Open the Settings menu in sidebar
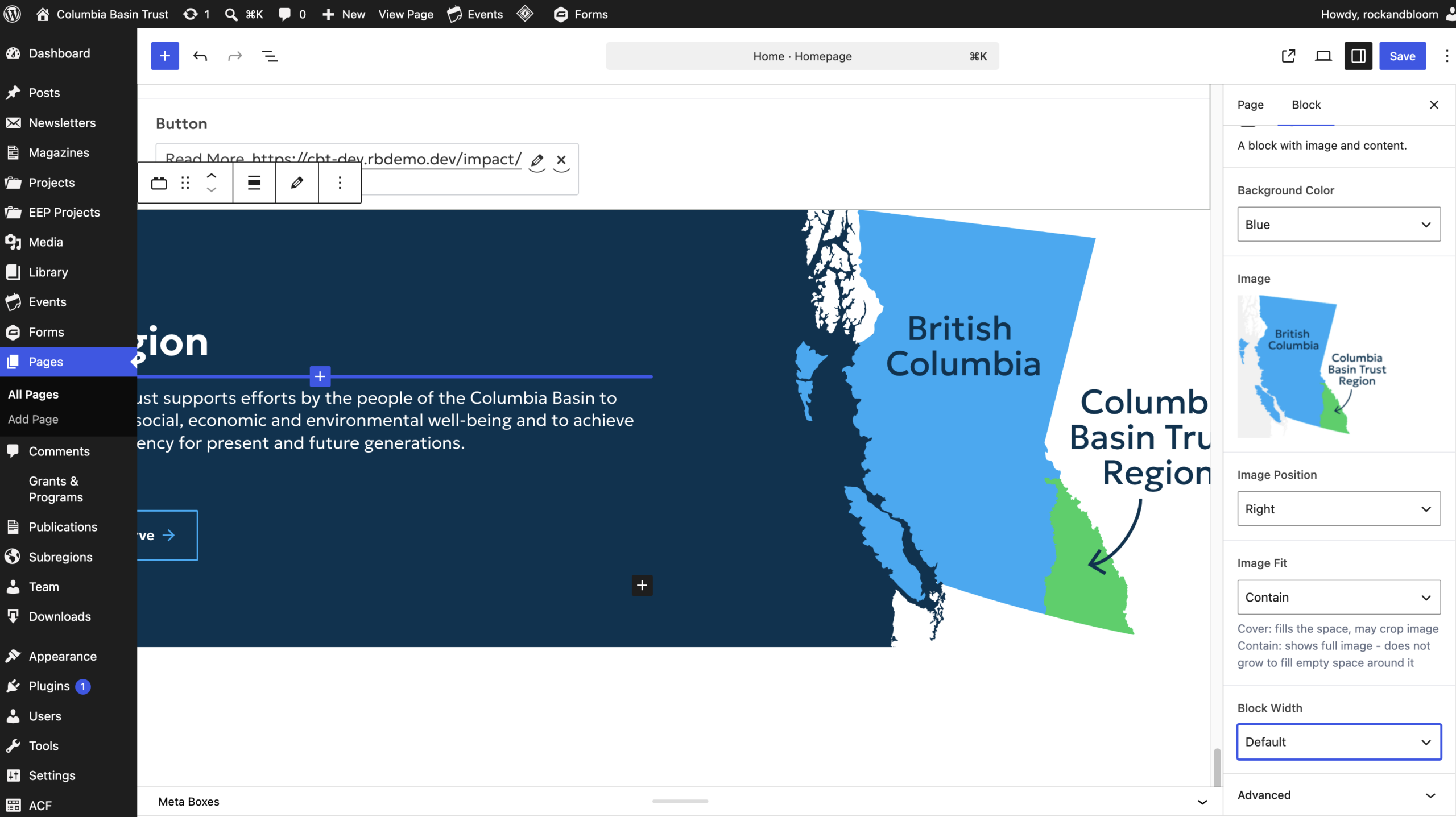 point(52,775)
